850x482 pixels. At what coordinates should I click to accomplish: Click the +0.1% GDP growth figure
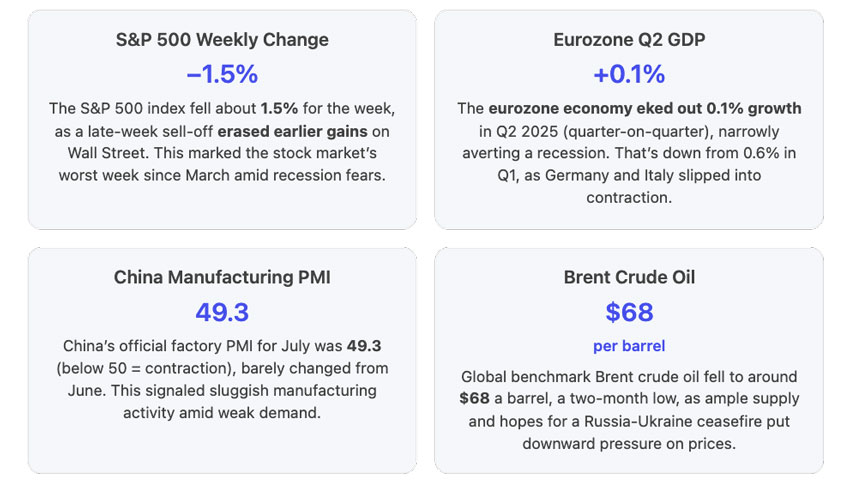point(628,74)
